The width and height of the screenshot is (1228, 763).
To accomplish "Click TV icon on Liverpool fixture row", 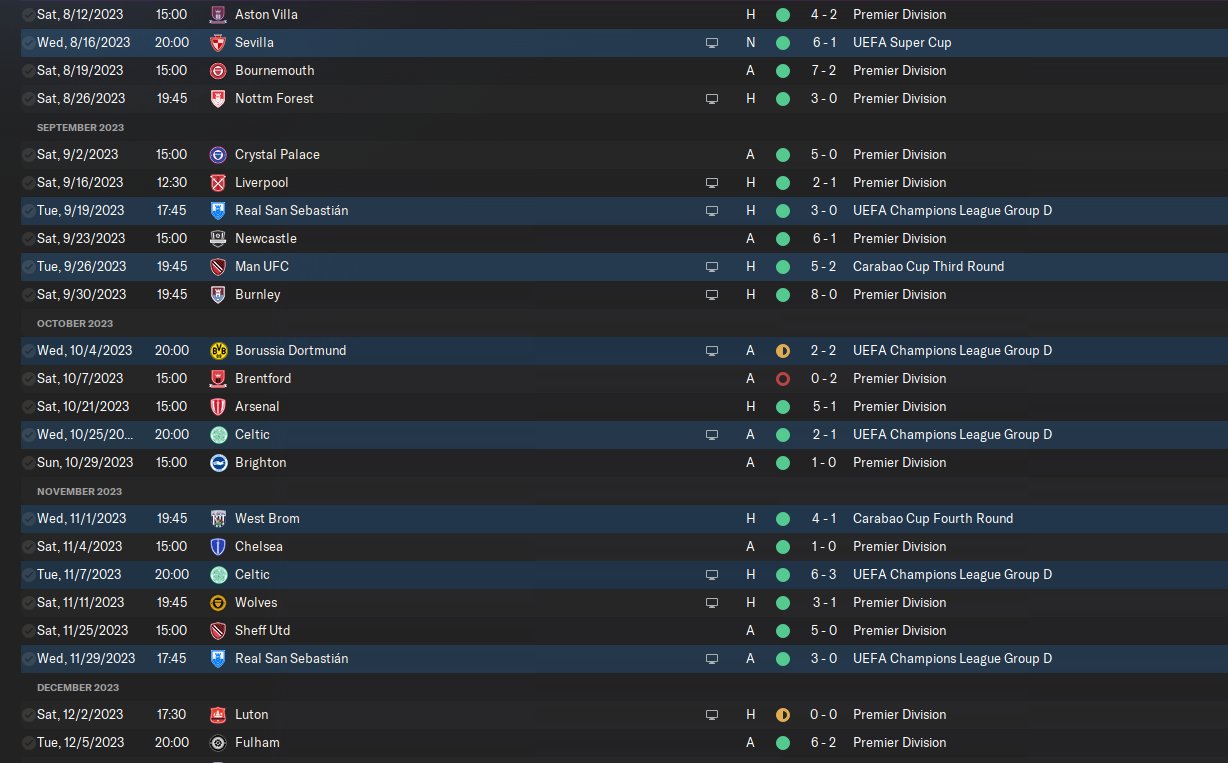I will [712, 183].
